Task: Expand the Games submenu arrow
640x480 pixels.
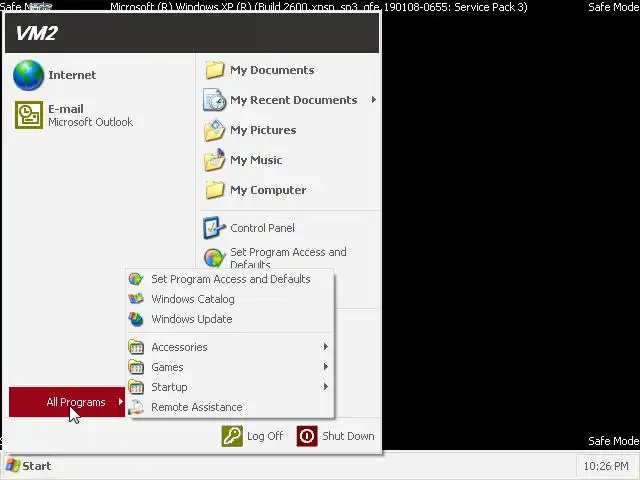Action: point(325,367)
